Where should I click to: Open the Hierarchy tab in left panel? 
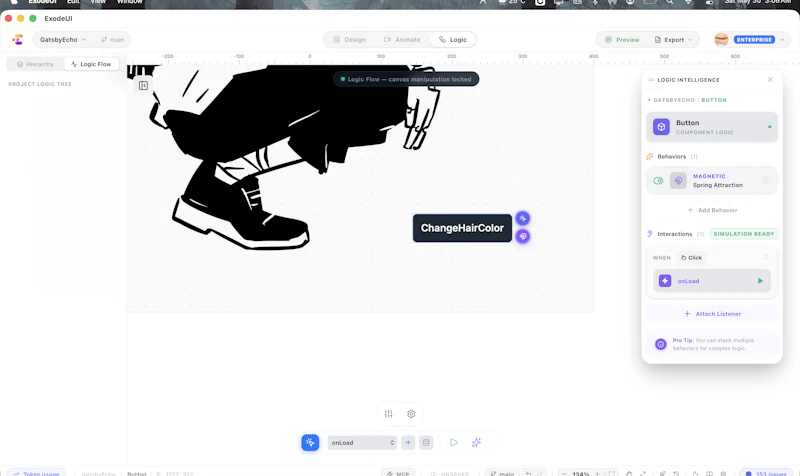click(x=35, y=64)
